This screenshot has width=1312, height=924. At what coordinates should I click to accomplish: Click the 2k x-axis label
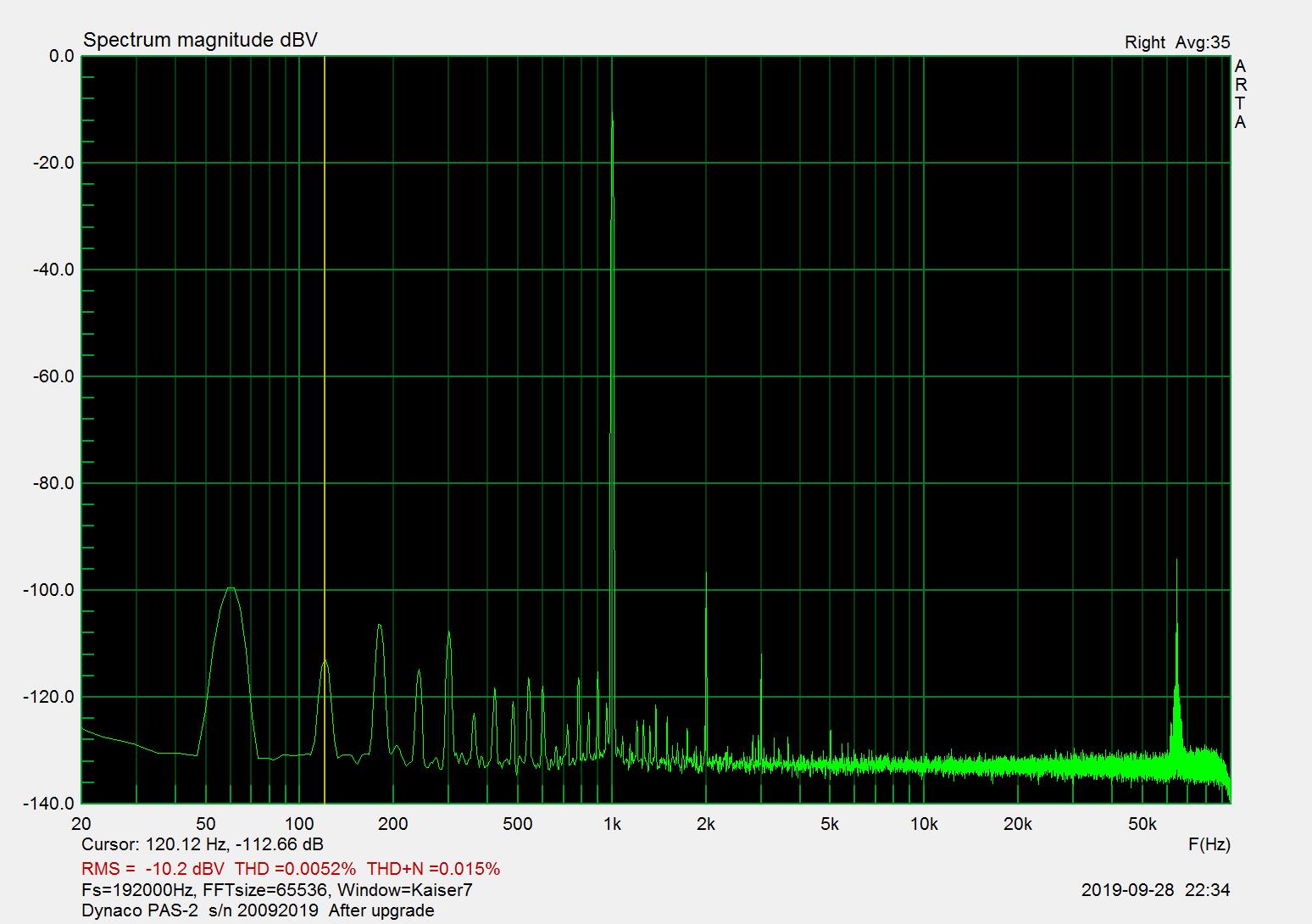coord(706,824)
